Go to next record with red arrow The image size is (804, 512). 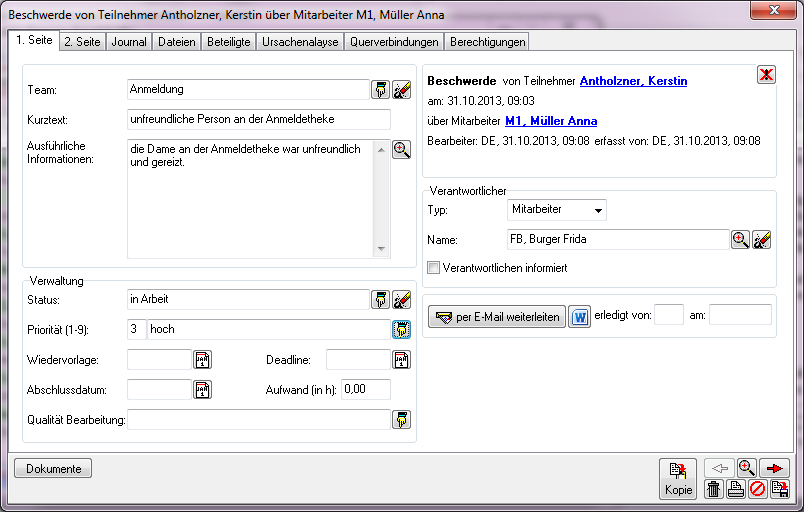point(774,468)
